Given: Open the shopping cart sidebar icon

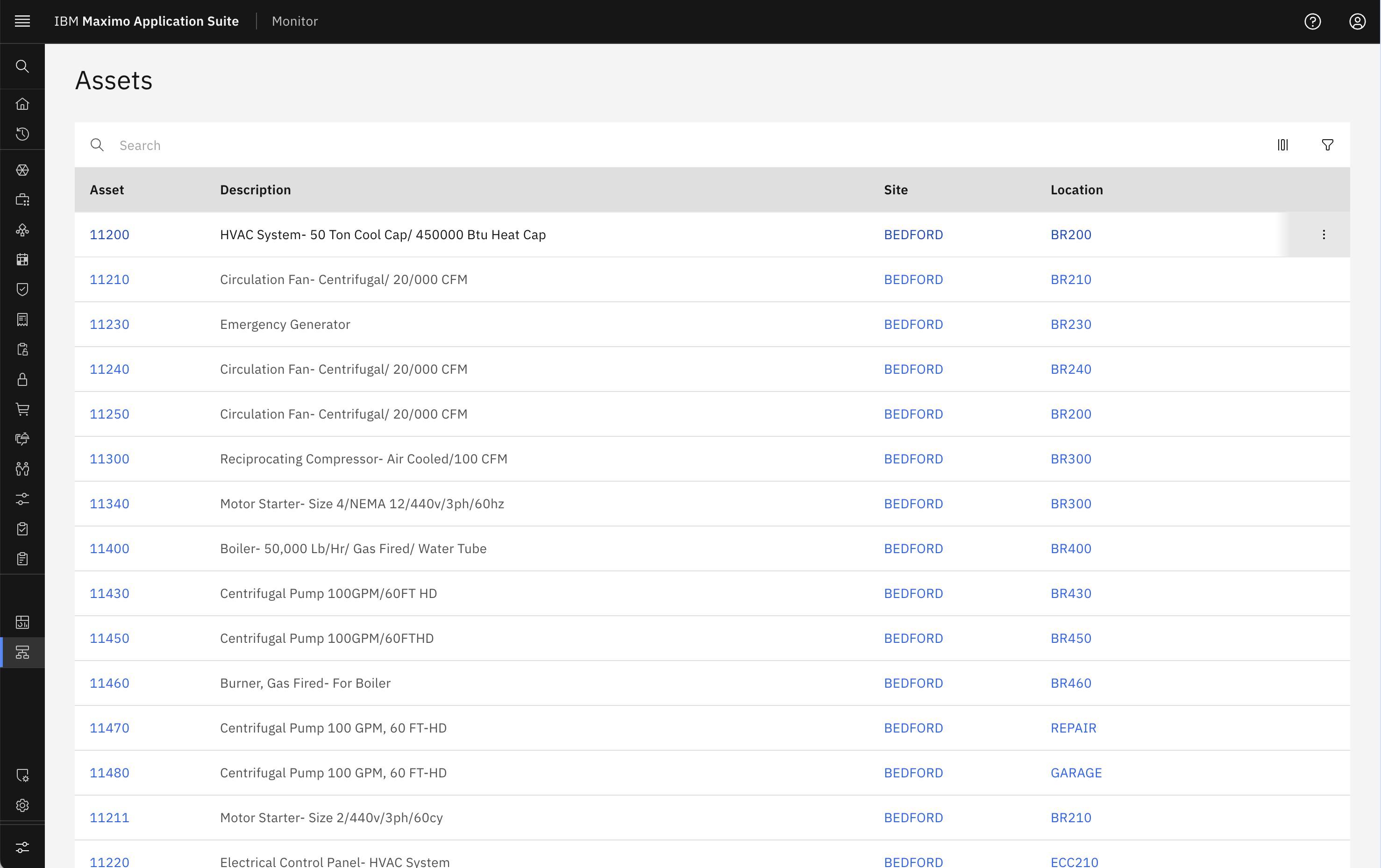Looking at the screenshot, I should click(22, 409).
